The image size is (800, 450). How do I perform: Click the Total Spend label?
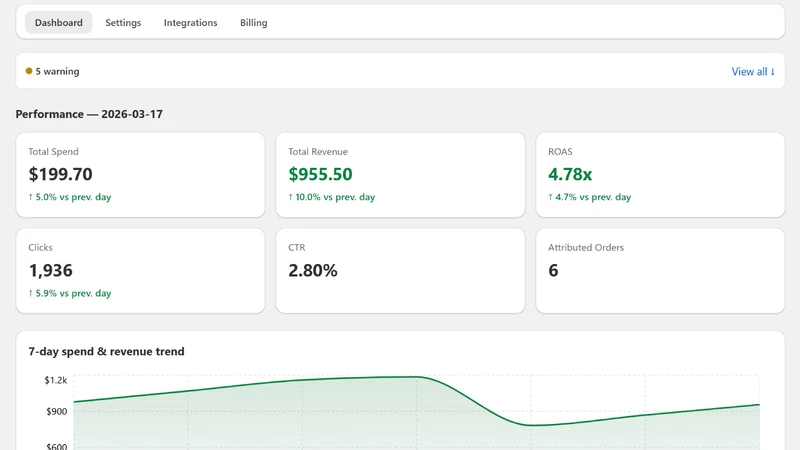(53, 152)
